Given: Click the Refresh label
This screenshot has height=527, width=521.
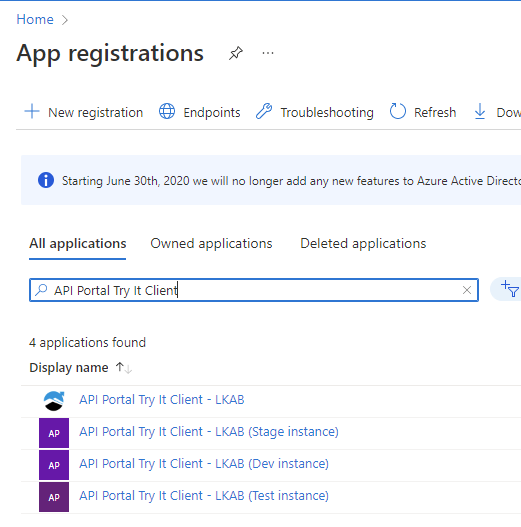Looking at the screenshot, I should [435, 113].
